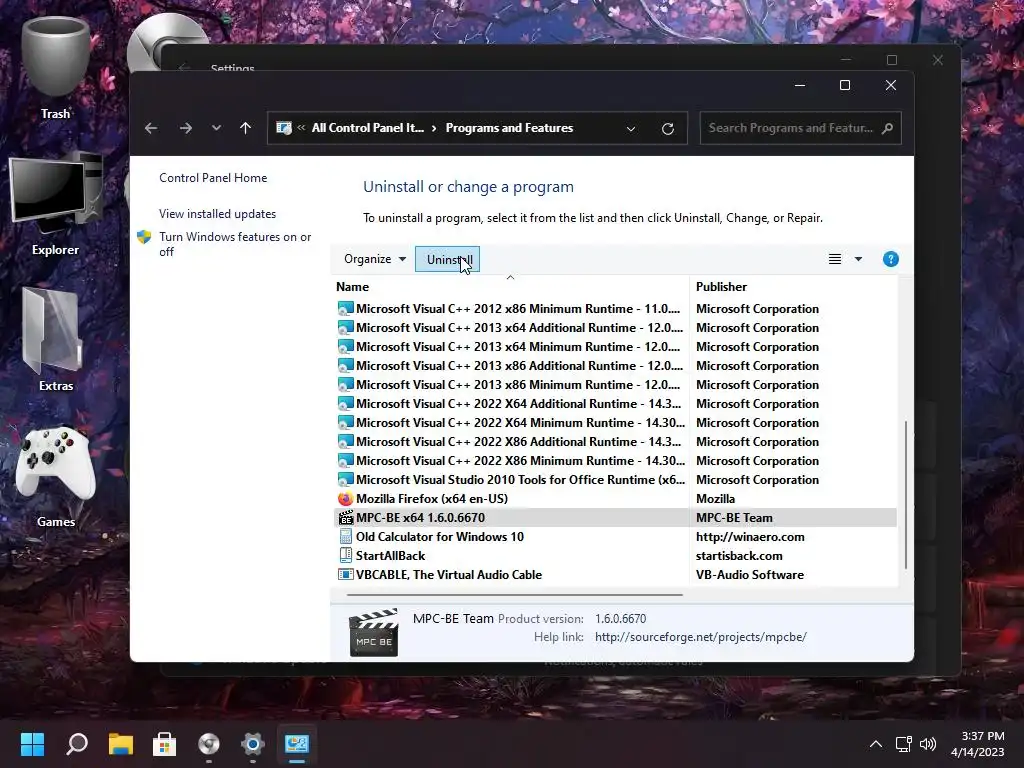Click the horizontal scrollbar under the list
This screenshot has height=768, width=1024.
pyautogui.click(x=515, y=595)
